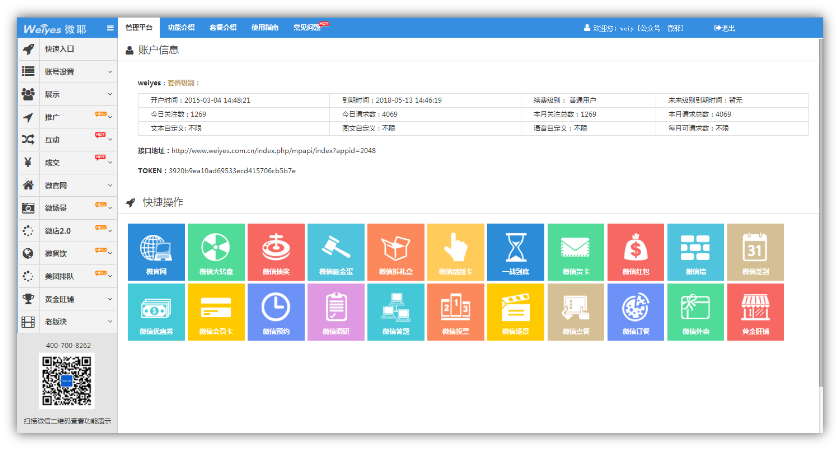Expand the 账号设置 sidebar menu chevron
This screenshot has height=450, width=840.
110,72
